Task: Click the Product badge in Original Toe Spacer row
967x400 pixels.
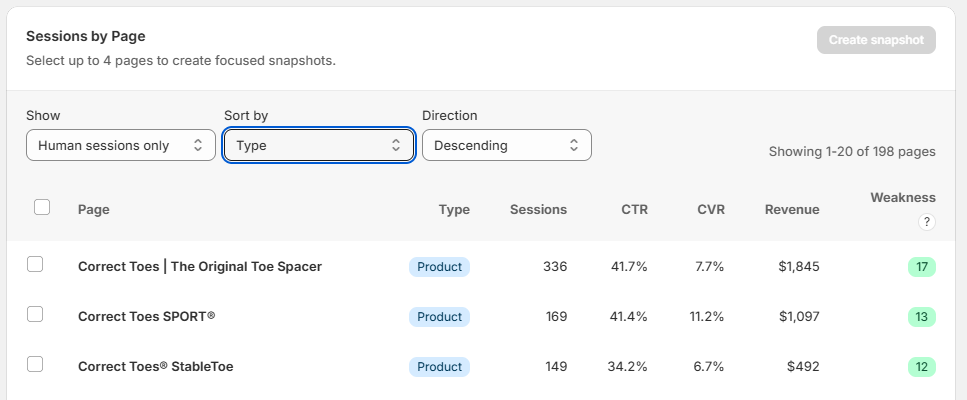Action: tap(440, 267)
